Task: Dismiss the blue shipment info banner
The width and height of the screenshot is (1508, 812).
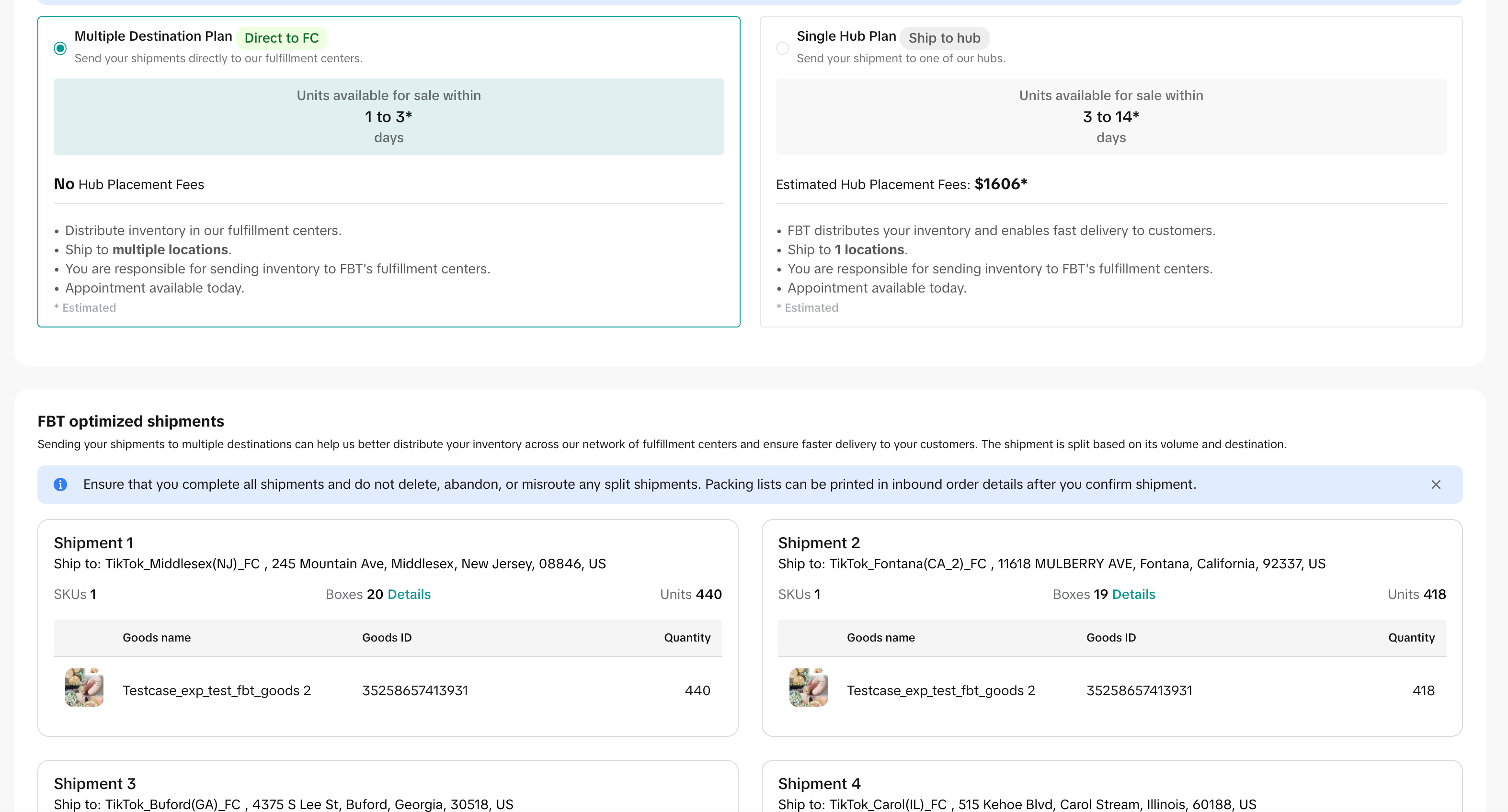Action: (1435, 485)
